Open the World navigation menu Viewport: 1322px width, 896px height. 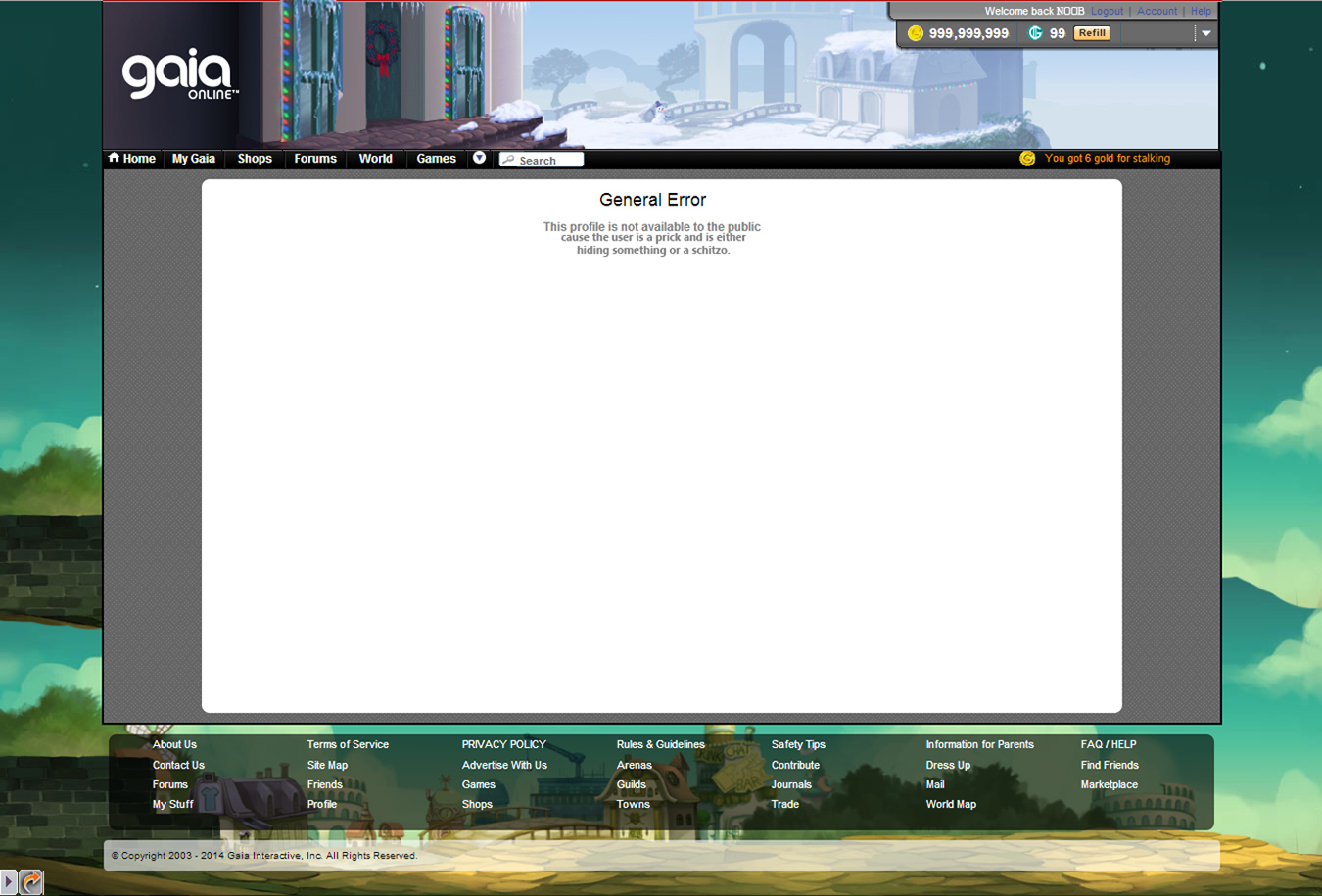(x=375, y=159)
